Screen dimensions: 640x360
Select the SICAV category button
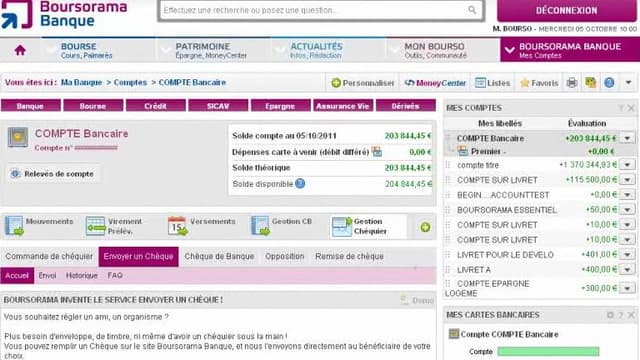pos(218,106)
